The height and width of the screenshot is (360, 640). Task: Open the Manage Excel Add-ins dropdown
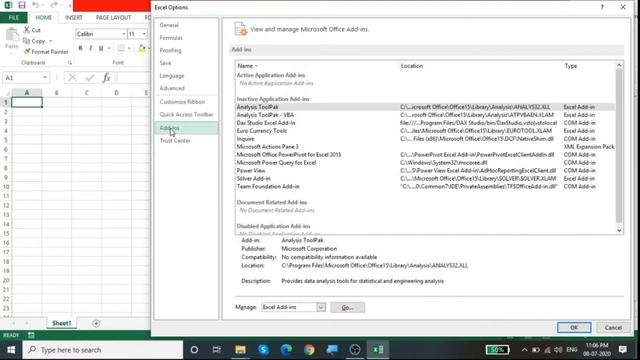(321, 307)
